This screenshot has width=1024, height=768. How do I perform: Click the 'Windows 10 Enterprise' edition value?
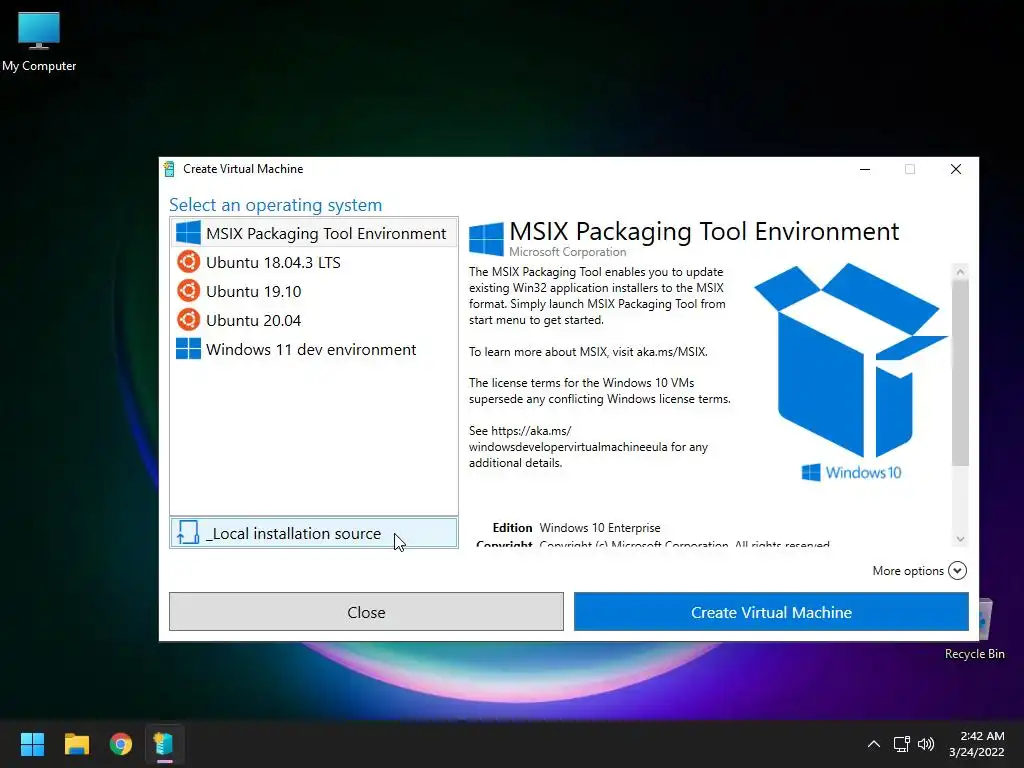600,528
